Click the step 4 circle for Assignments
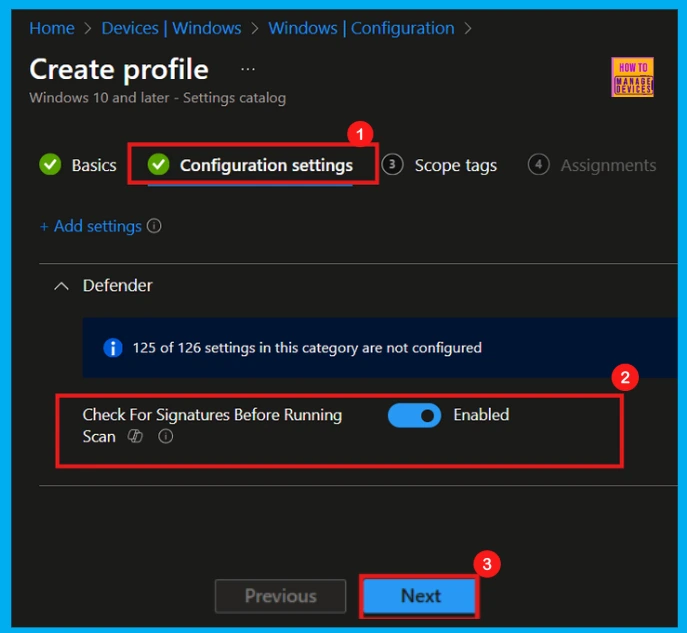The height and width of the screenshot is (633, 687). [538, 165]
